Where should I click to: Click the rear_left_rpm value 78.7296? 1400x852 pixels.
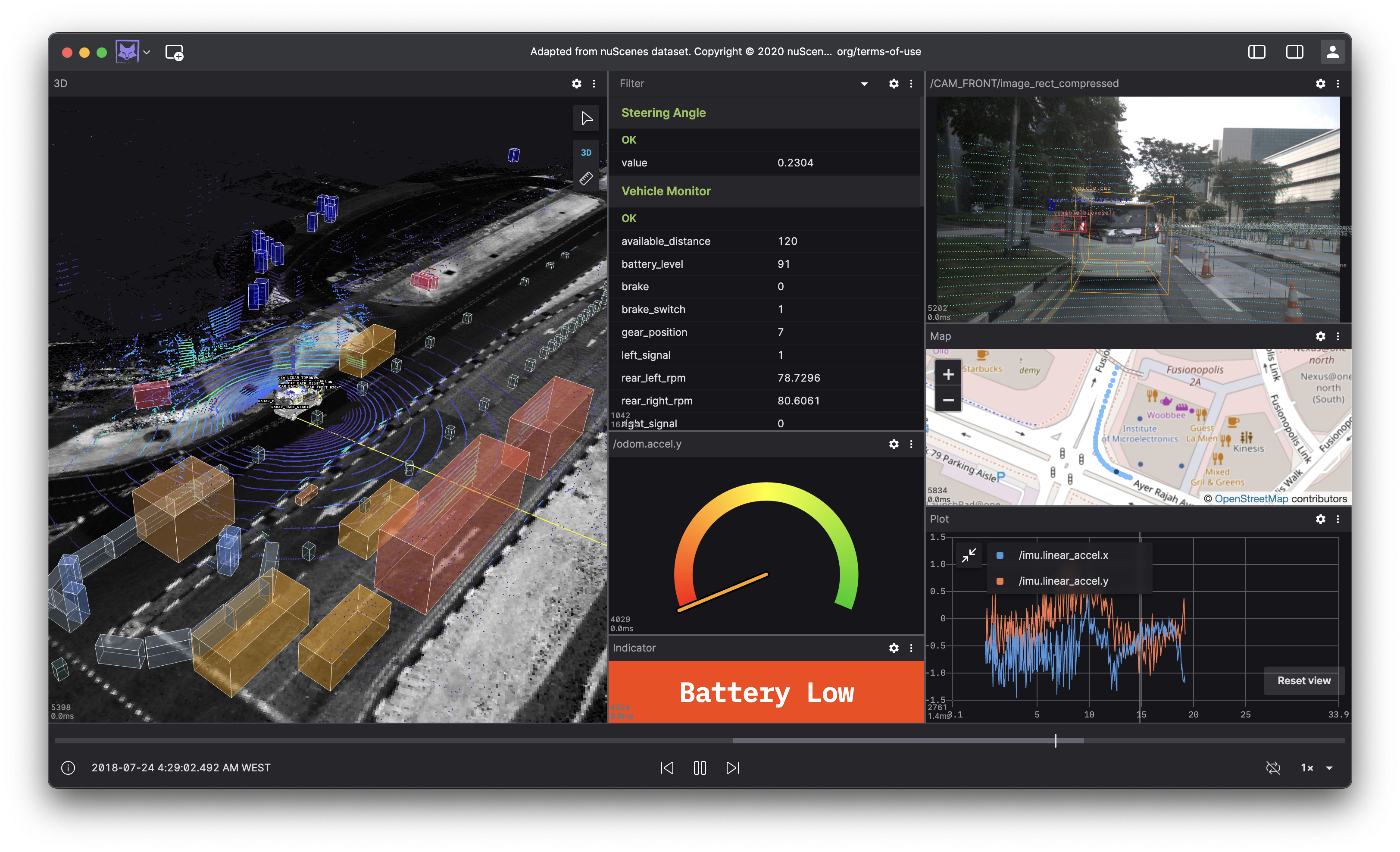point(798,378)
